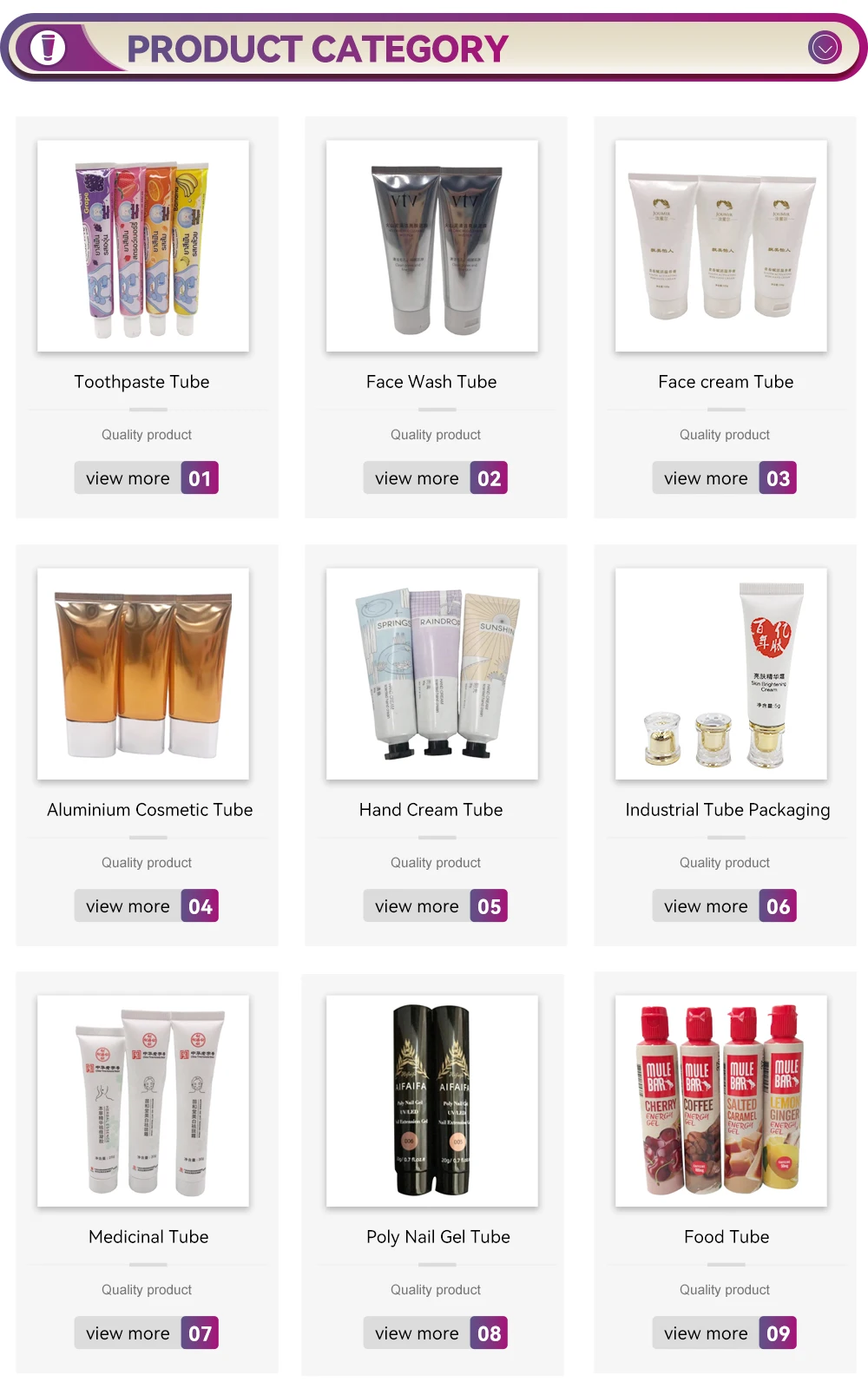Open the Food Tube product image
Image resolution: width=868 pixels, height=1395 pixels.
point(721,1101)
